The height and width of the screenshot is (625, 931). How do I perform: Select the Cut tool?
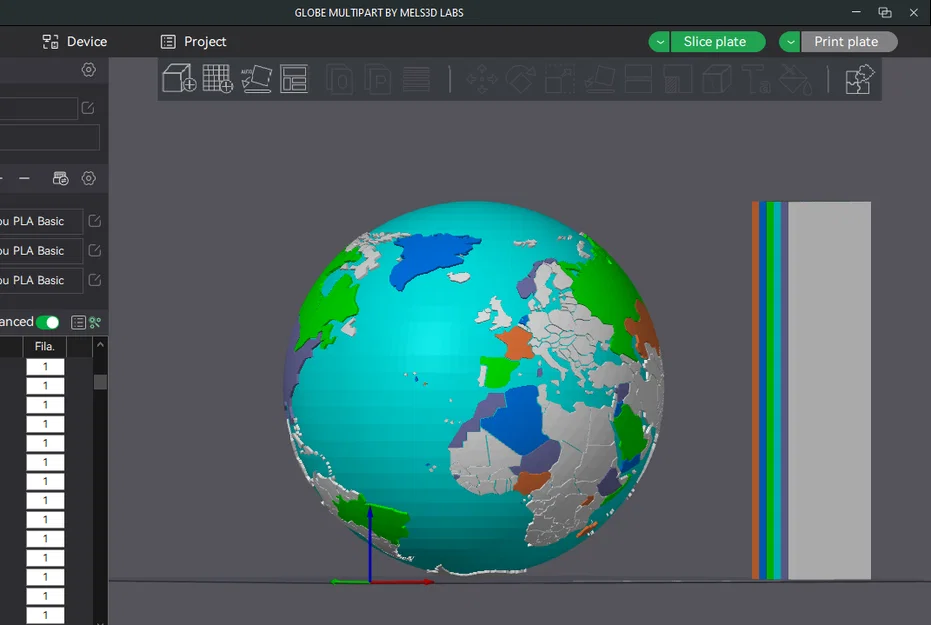coord(638,79)
